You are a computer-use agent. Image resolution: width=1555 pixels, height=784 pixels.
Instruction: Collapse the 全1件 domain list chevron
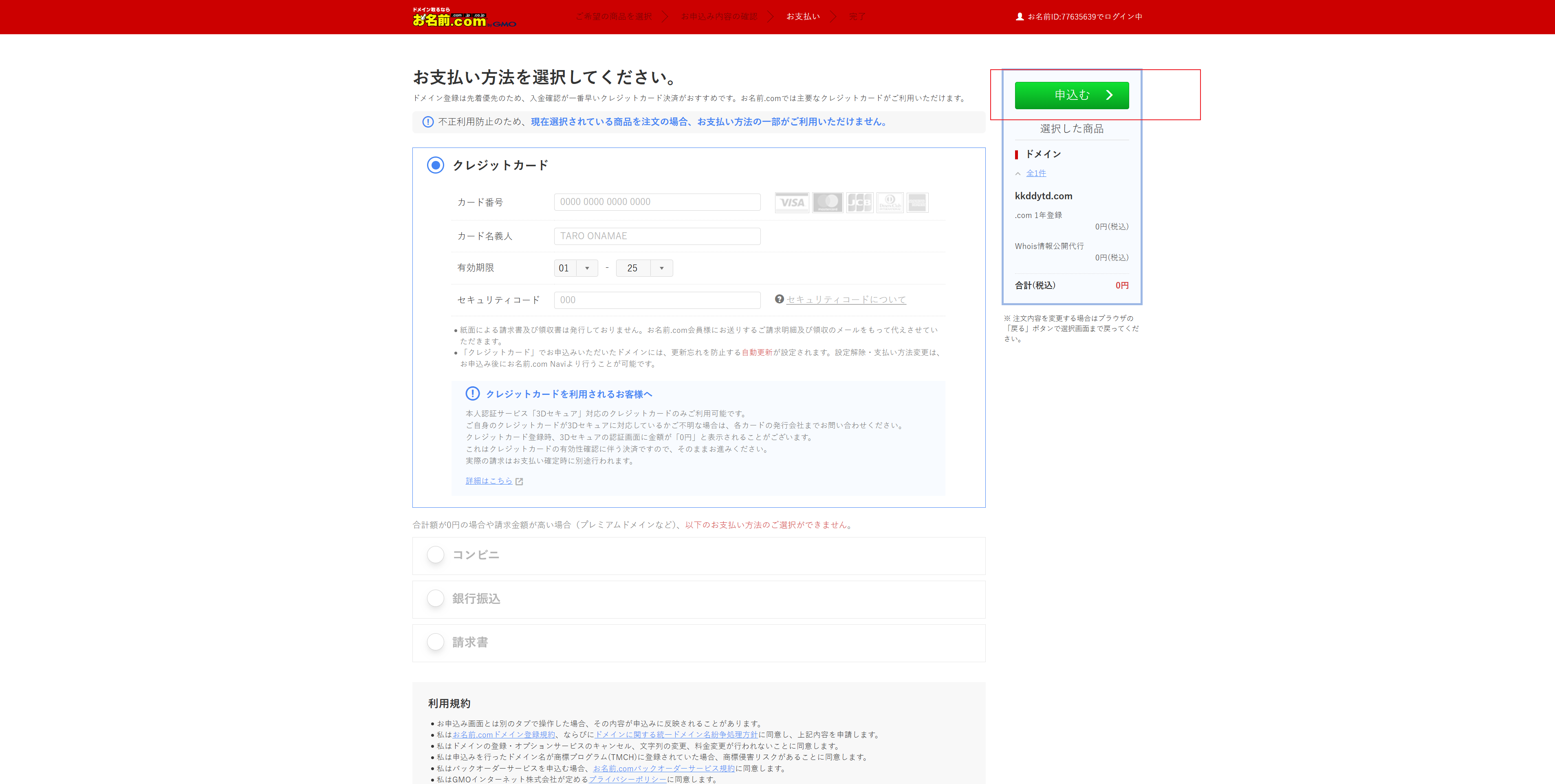point(1018,174)
